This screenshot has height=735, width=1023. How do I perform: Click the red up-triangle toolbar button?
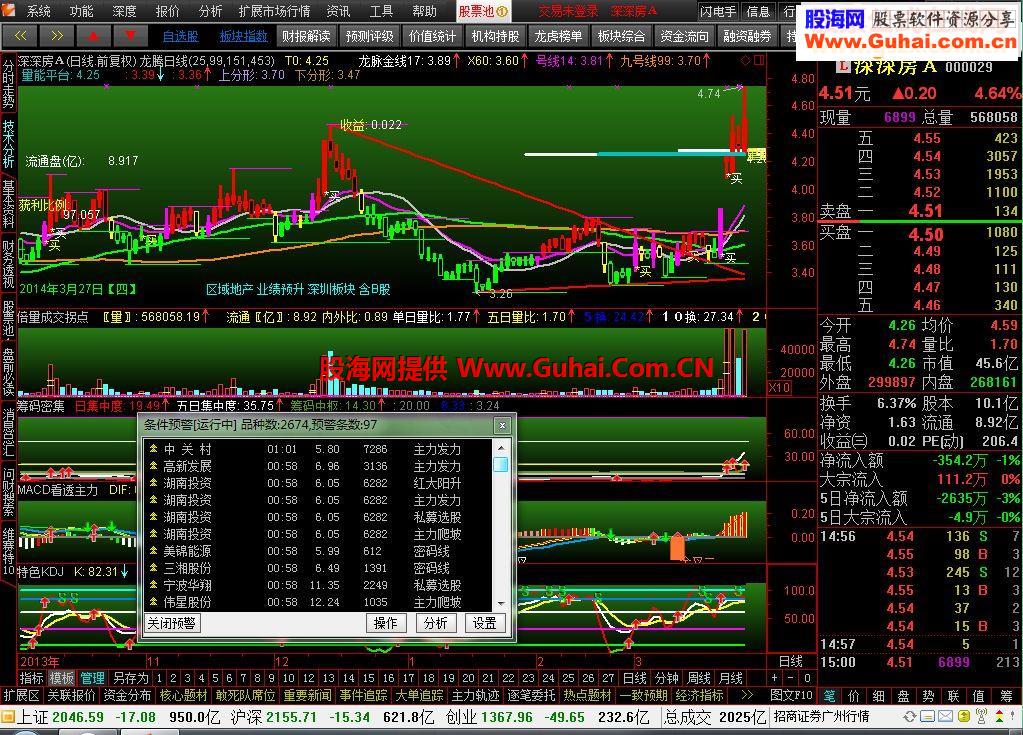[x=93, y=36]
